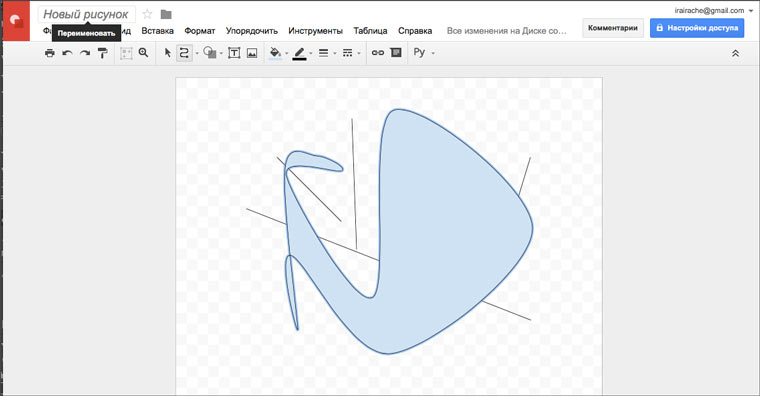Expand the line weight dropdown arrow
Image resolution: width=760 pixels, height=396 pixels.
point(334,53)
